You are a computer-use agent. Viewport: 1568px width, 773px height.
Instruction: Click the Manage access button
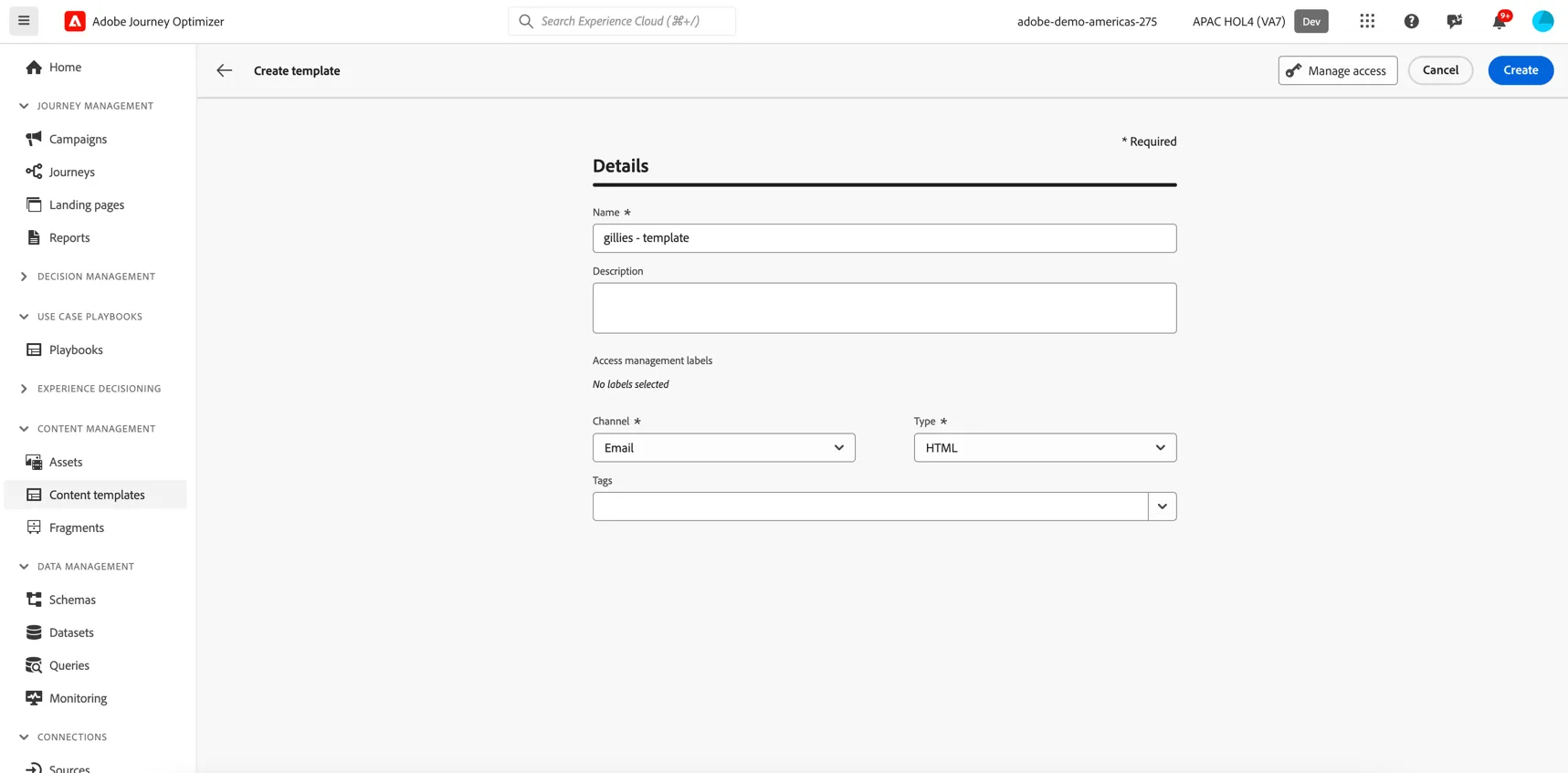click(1337, 70)
